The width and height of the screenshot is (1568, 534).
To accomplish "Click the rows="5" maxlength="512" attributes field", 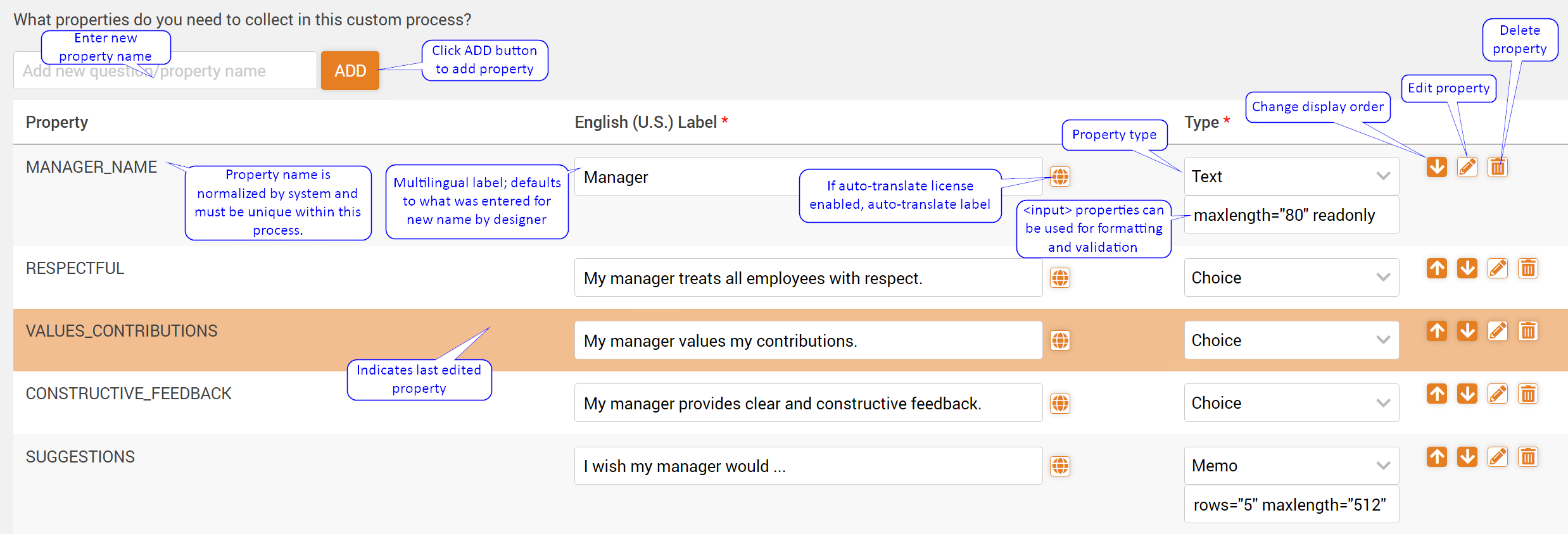I will click(1291, 505).
